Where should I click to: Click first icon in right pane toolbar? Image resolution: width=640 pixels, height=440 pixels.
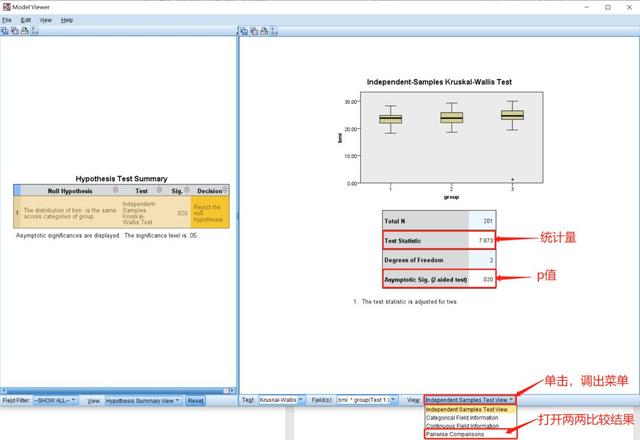pos(244,31)
